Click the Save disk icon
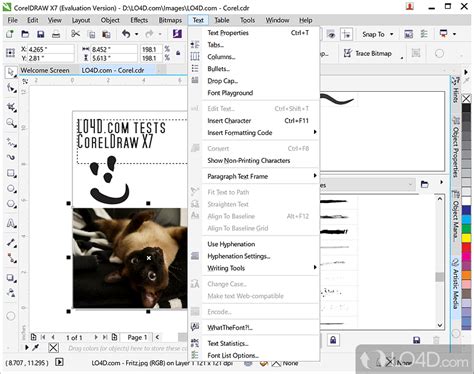The width and height of the screenshot is (474, 374). click(40, 34)
